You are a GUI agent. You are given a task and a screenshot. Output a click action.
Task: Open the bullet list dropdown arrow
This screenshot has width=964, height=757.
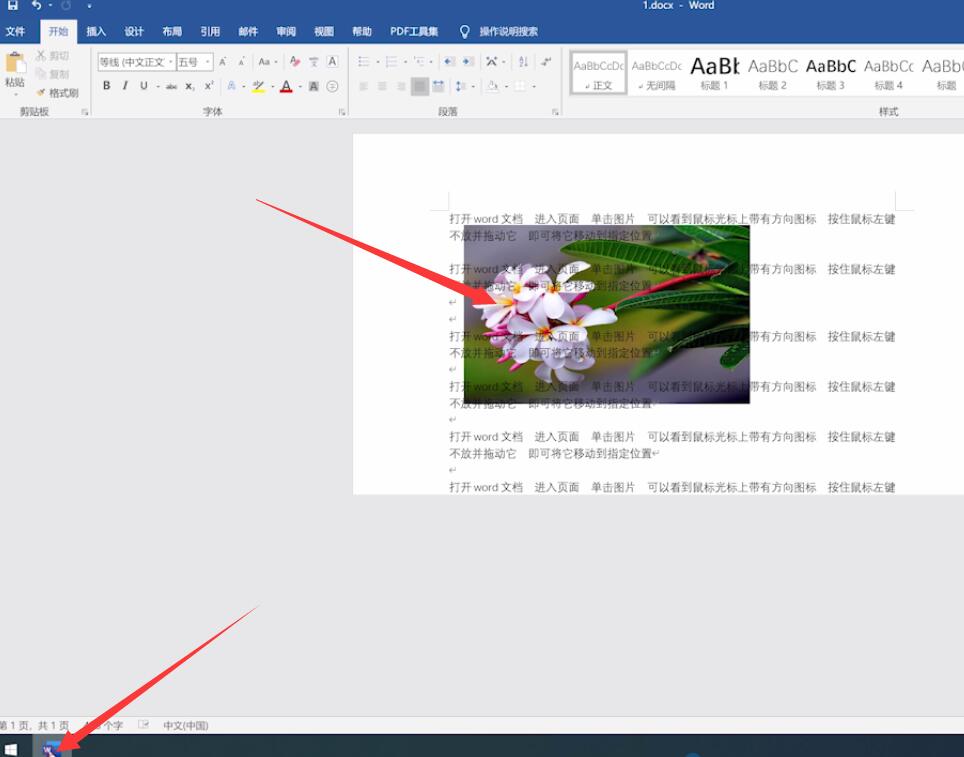377,61
